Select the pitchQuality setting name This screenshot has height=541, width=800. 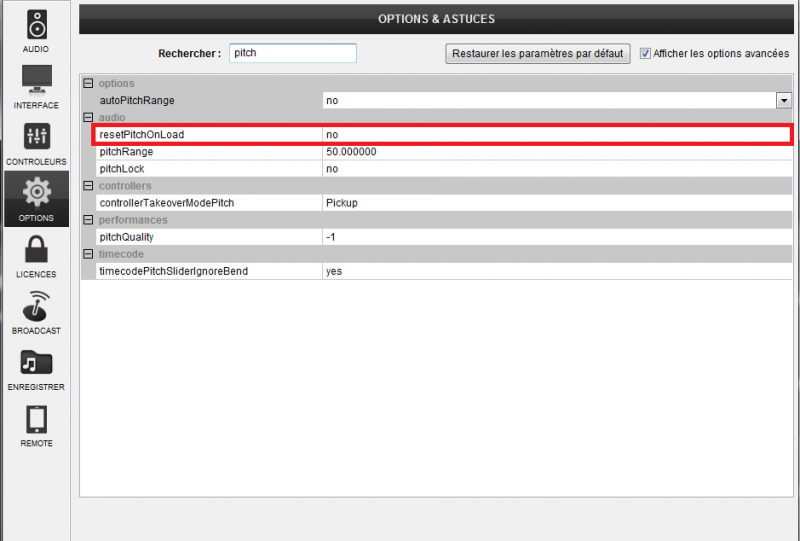(126, 237)
